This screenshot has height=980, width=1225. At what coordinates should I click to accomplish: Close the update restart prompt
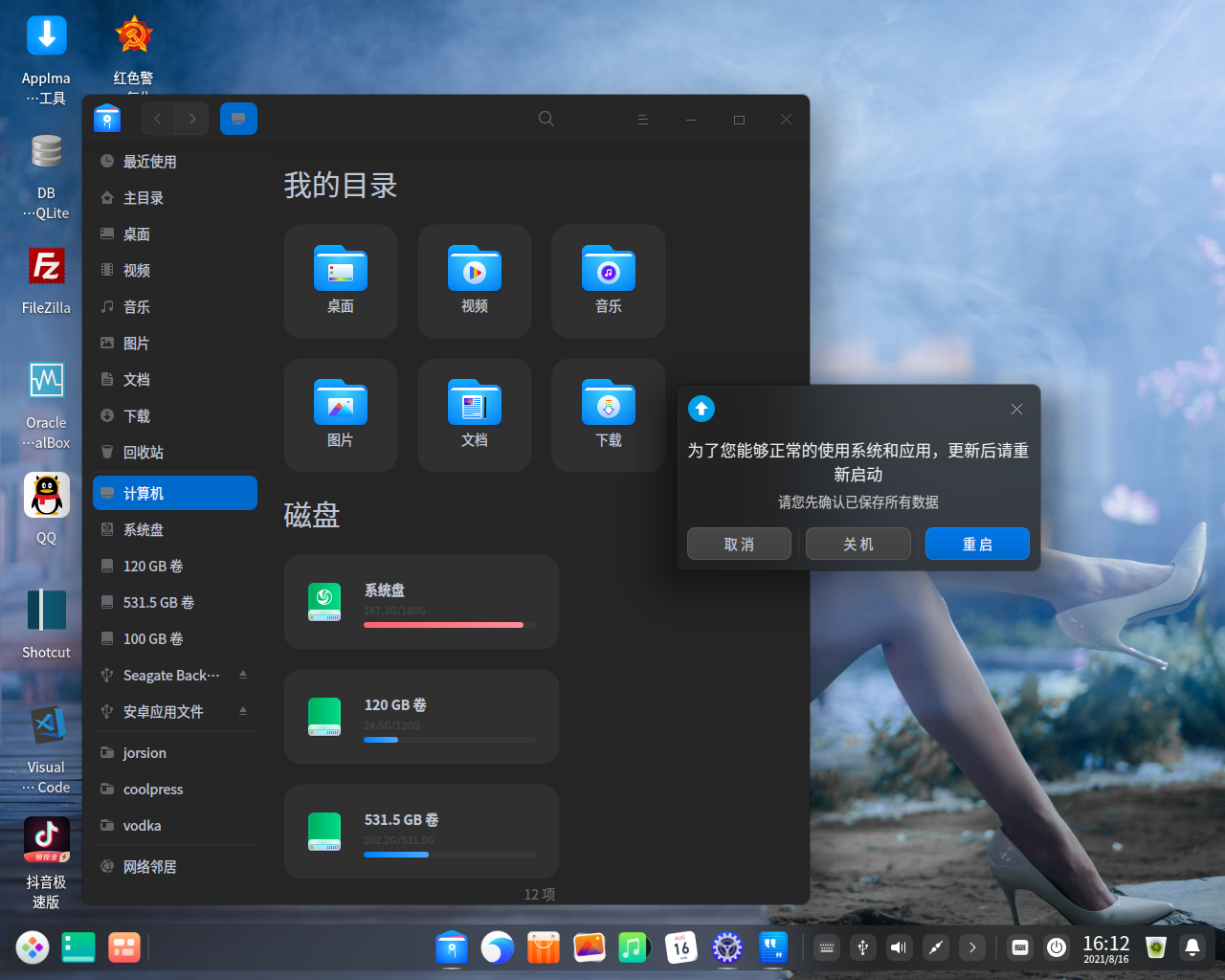click(x=1016, y=409)
